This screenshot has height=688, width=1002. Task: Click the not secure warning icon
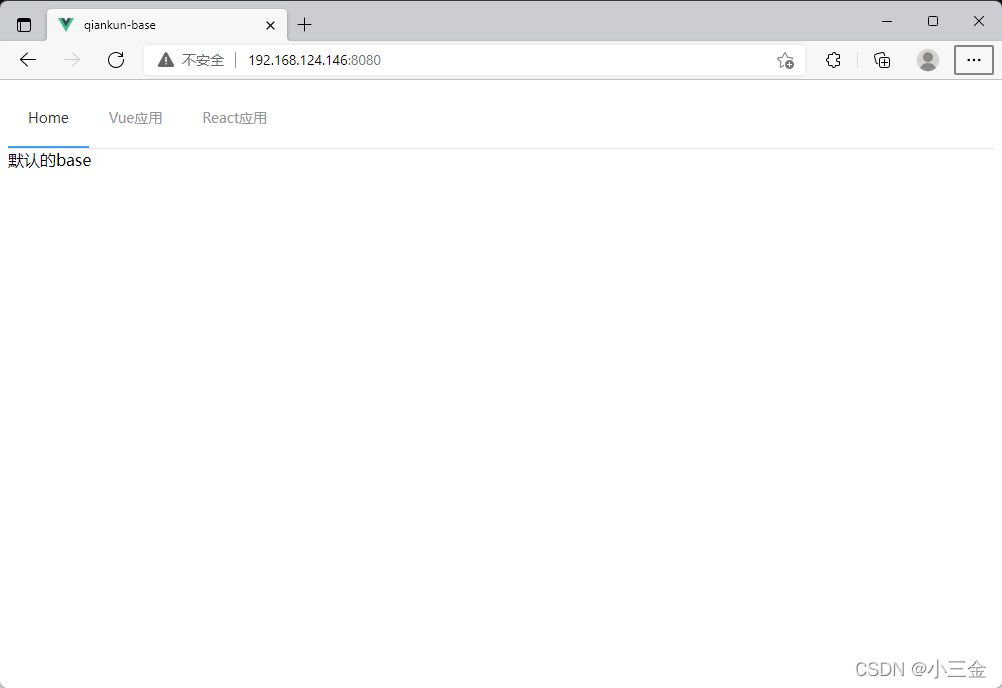pos(166,60)
